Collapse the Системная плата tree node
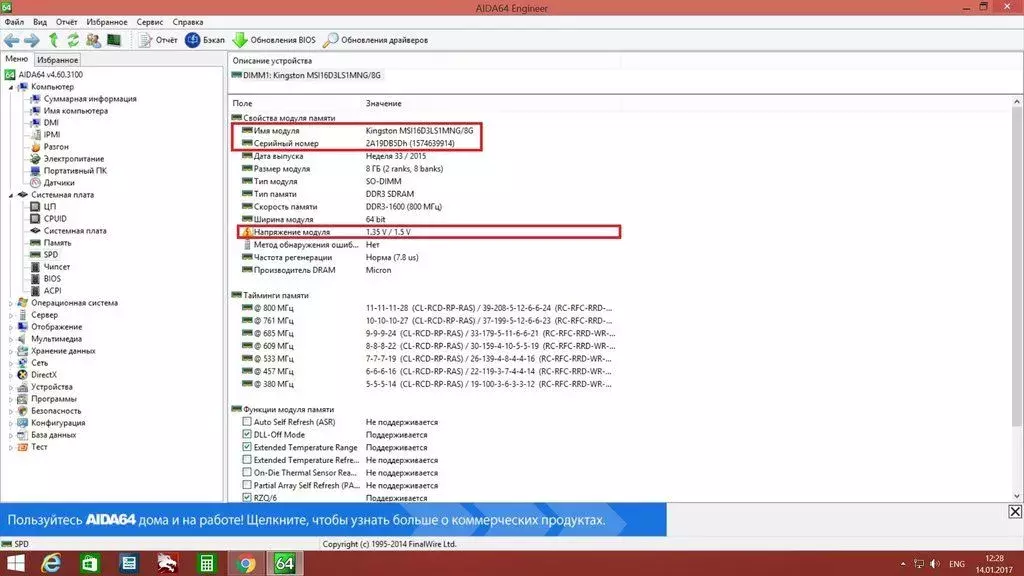Viewport: 1024px width, 576px height. click(10, 195)
